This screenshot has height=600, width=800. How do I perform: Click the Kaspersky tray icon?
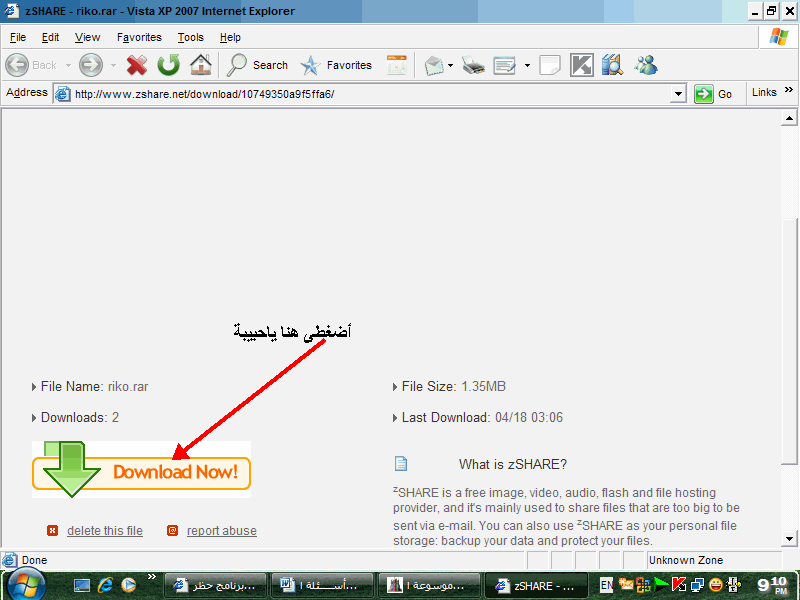coord(679,585)
